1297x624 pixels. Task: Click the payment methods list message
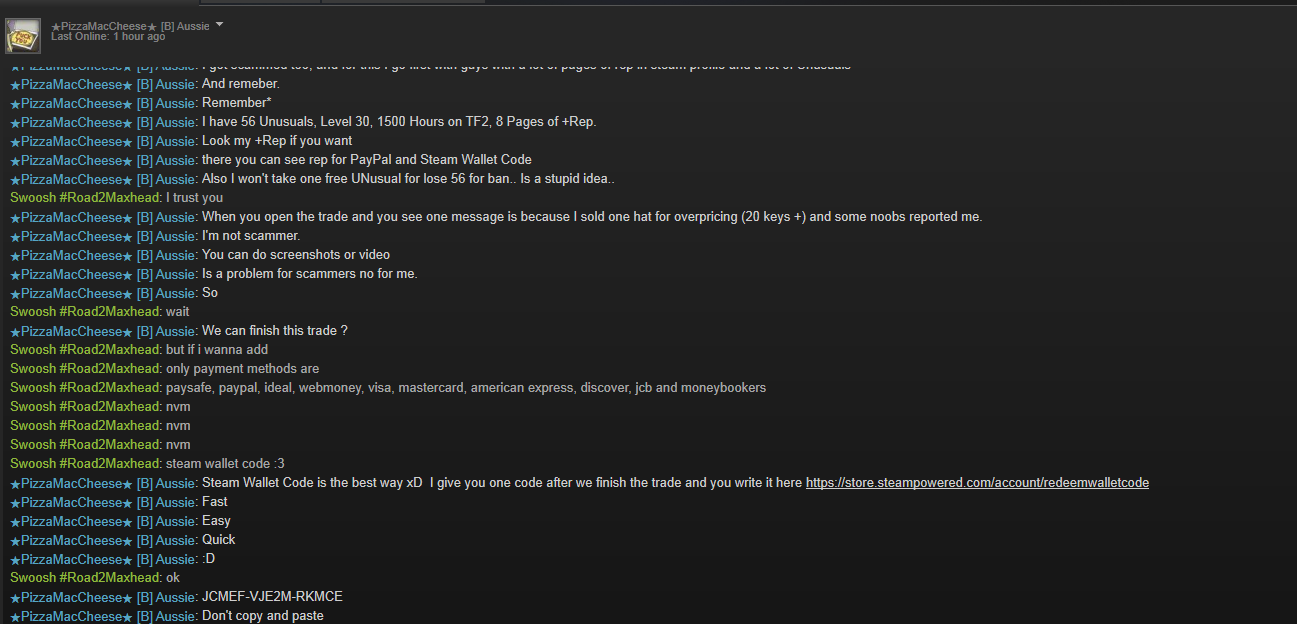(x=466, y=388)
